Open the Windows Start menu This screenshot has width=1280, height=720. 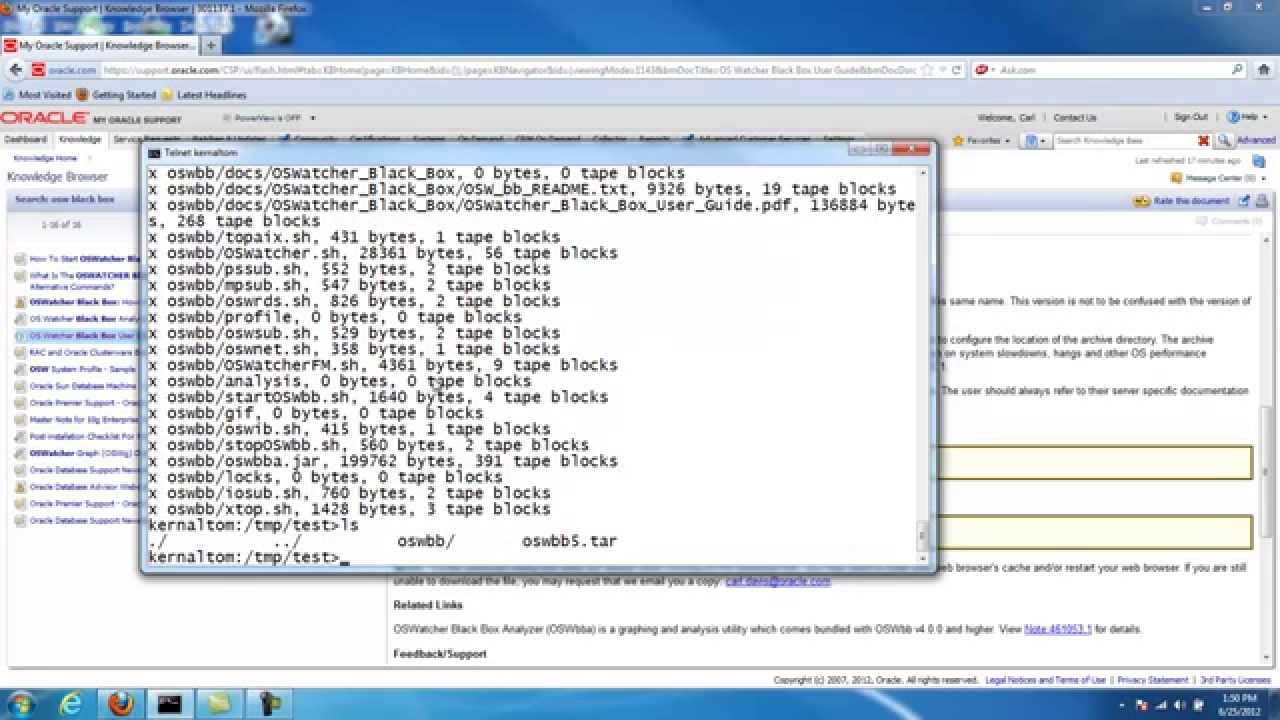pos(21,704)
